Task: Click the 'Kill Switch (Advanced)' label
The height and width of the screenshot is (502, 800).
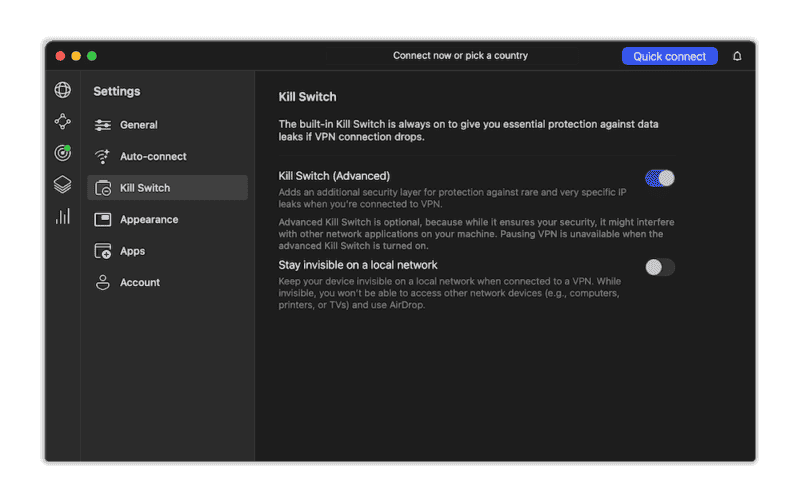Action: pos(334,176)
